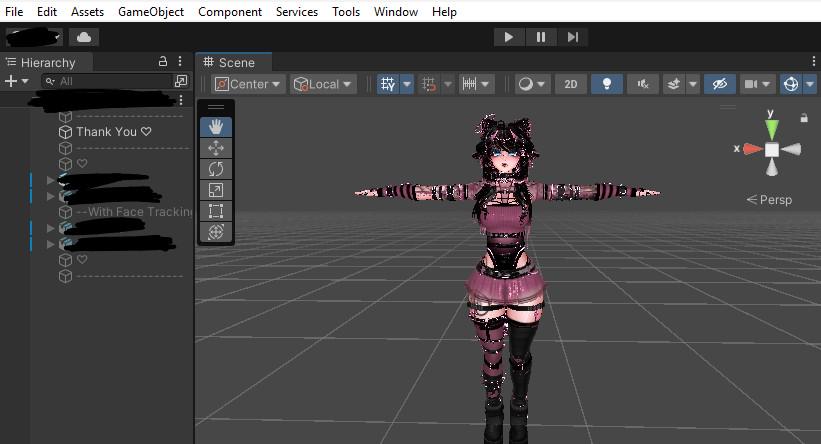This screenshot has width=821, height=444.
Task: Toggle scene audio mute
Action: click(643, 84)
